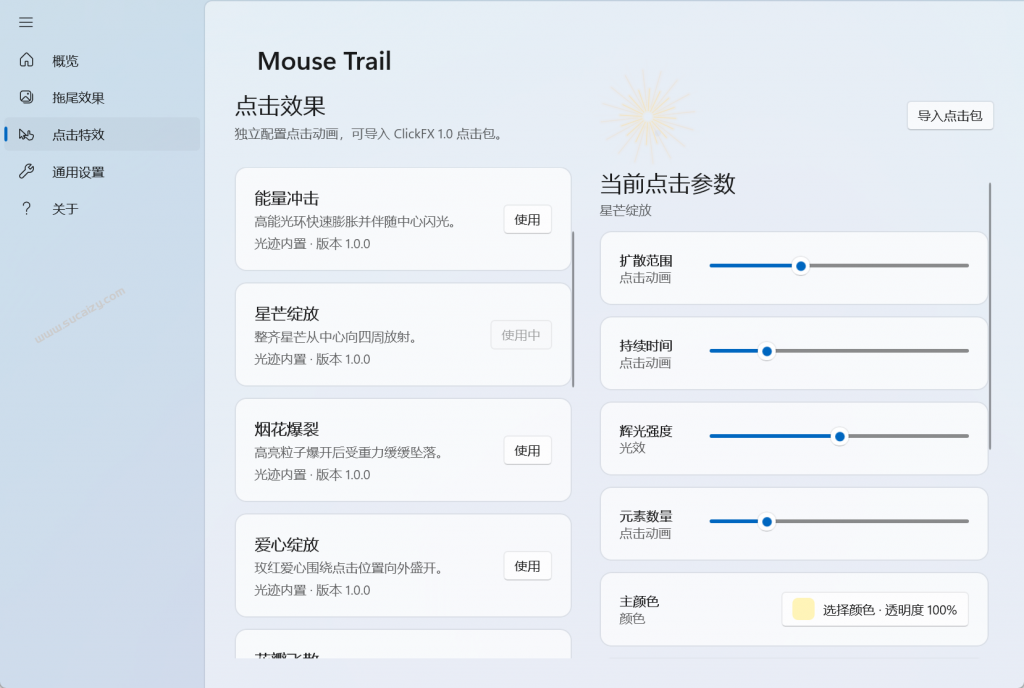Click the 高能光环快速膨胀并伴随中心闪光 description

355,222
